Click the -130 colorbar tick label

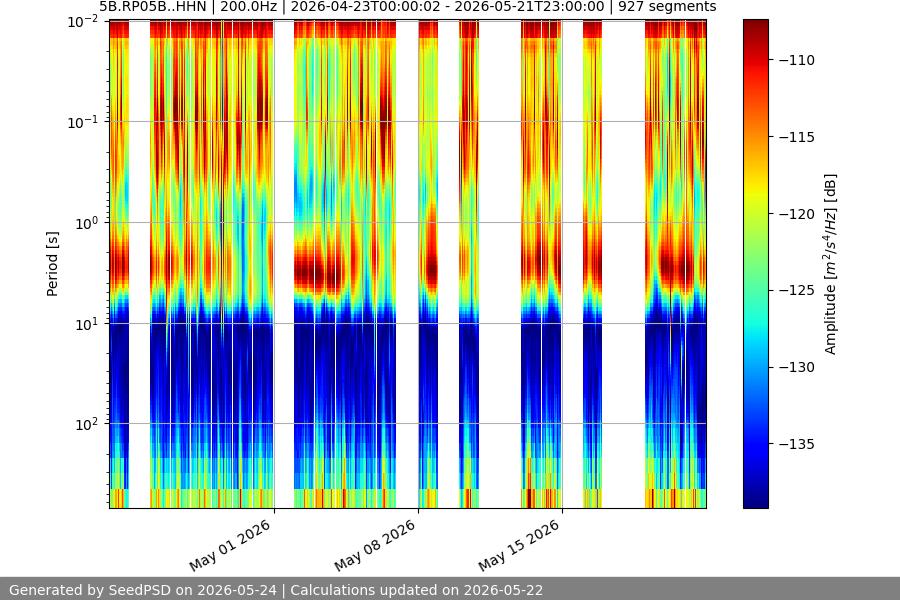(x=797, y=367)
